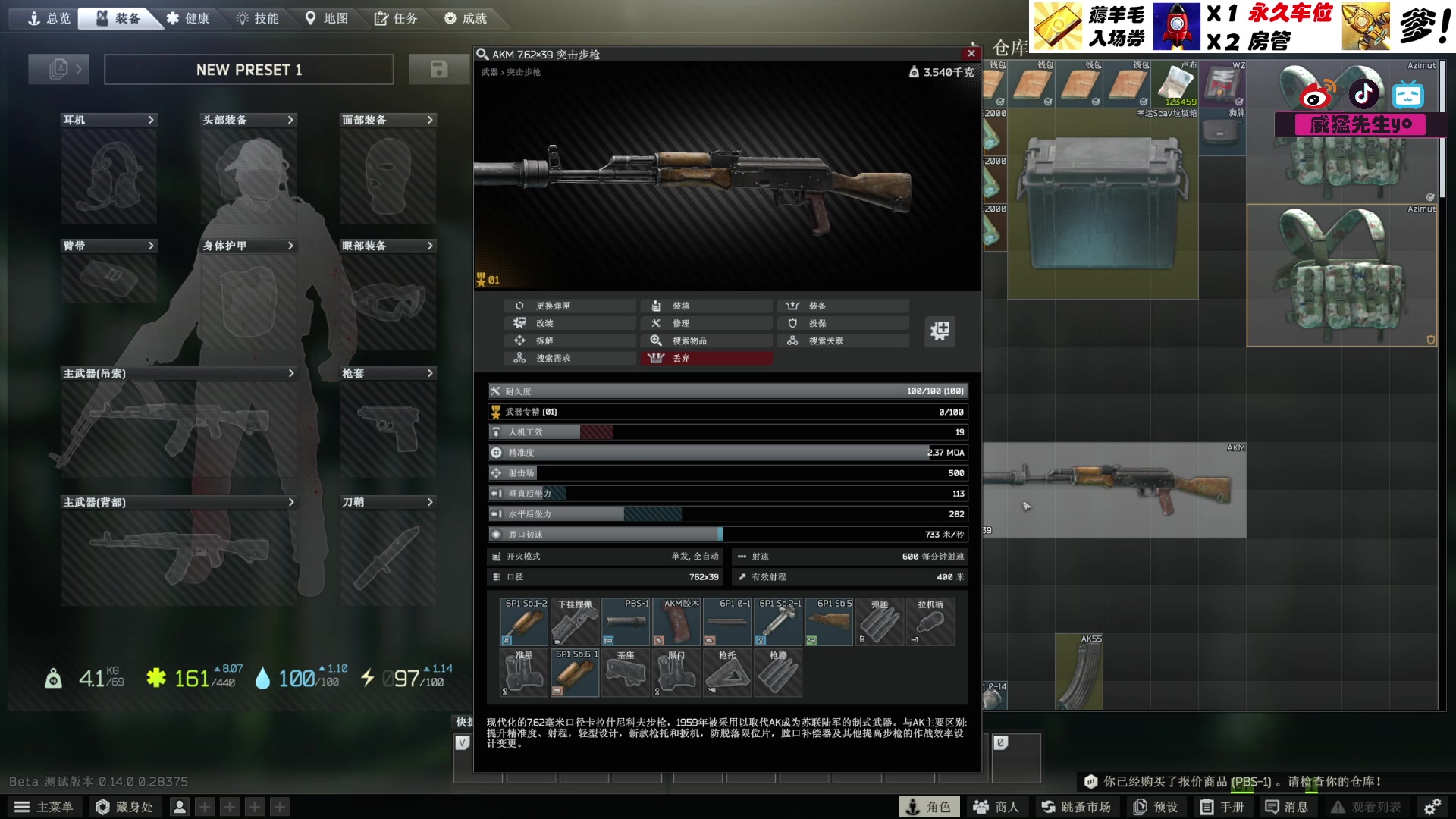
Task: Expand the 头部装备 headwear slot
Action: coord(249,120)
